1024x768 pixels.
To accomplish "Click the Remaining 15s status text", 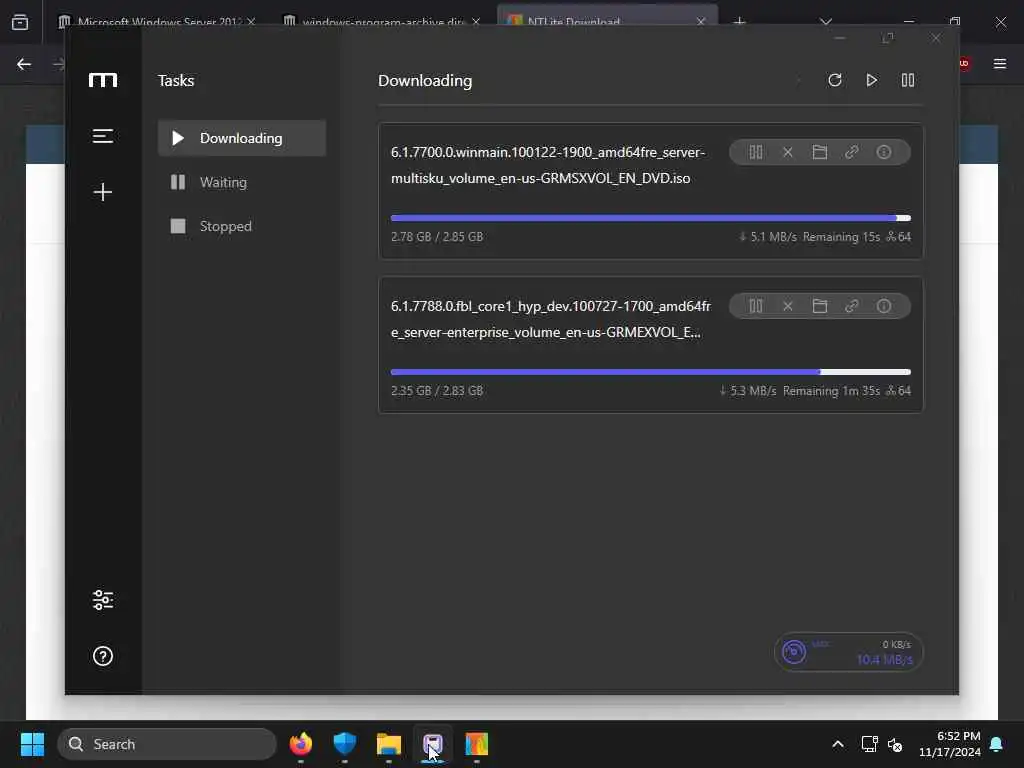I will pos(841,236).
